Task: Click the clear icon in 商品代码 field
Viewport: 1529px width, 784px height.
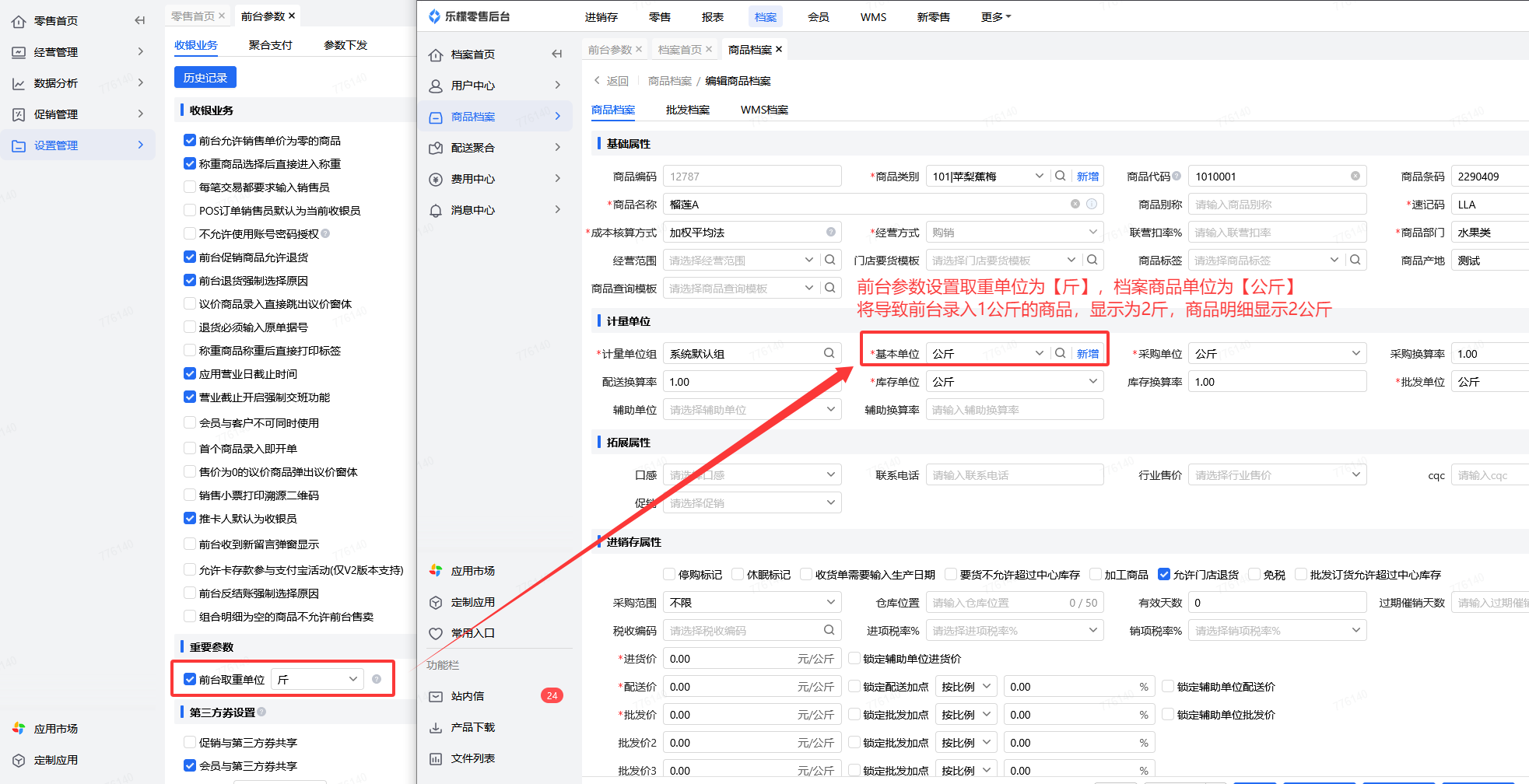Action: click(1355, 177)
